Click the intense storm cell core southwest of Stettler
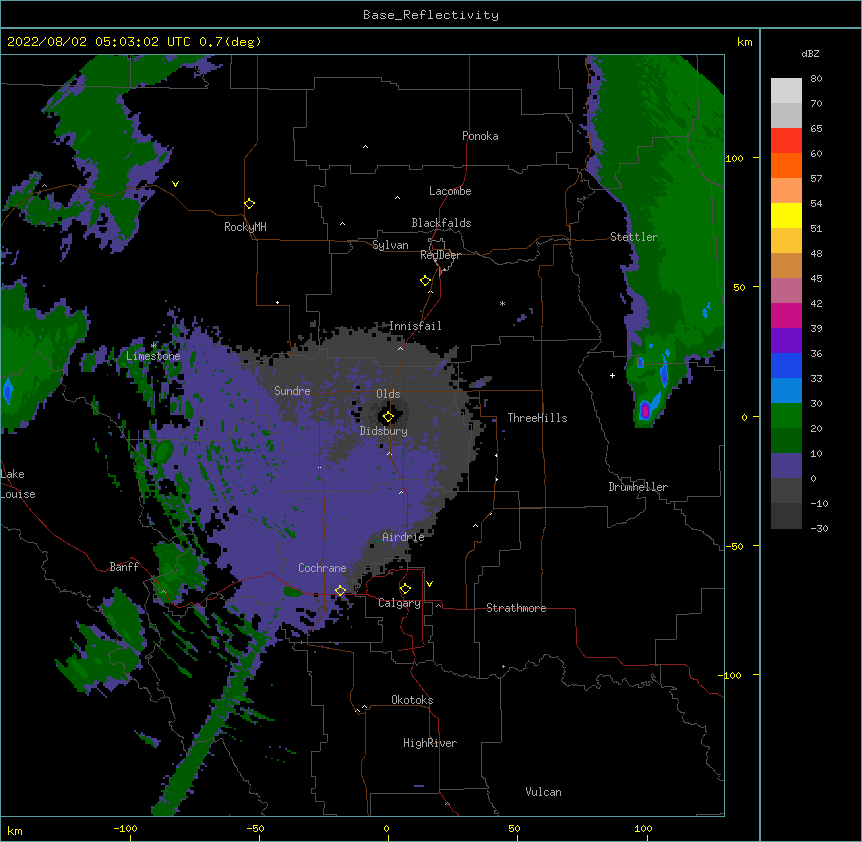 645,410
